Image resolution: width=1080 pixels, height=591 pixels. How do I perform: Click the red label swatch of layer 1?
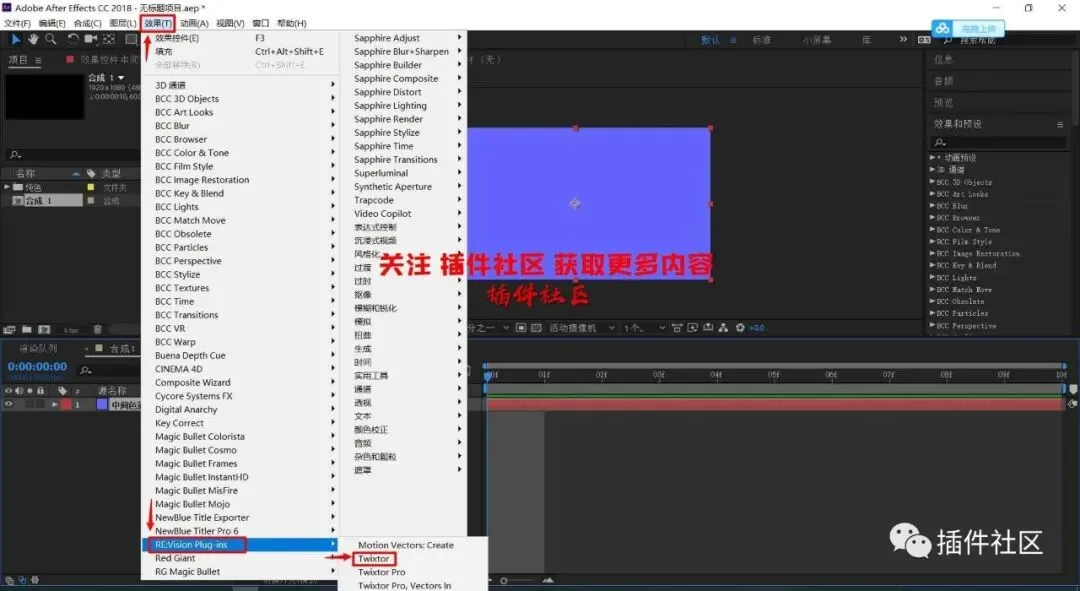tap(66, 405)
